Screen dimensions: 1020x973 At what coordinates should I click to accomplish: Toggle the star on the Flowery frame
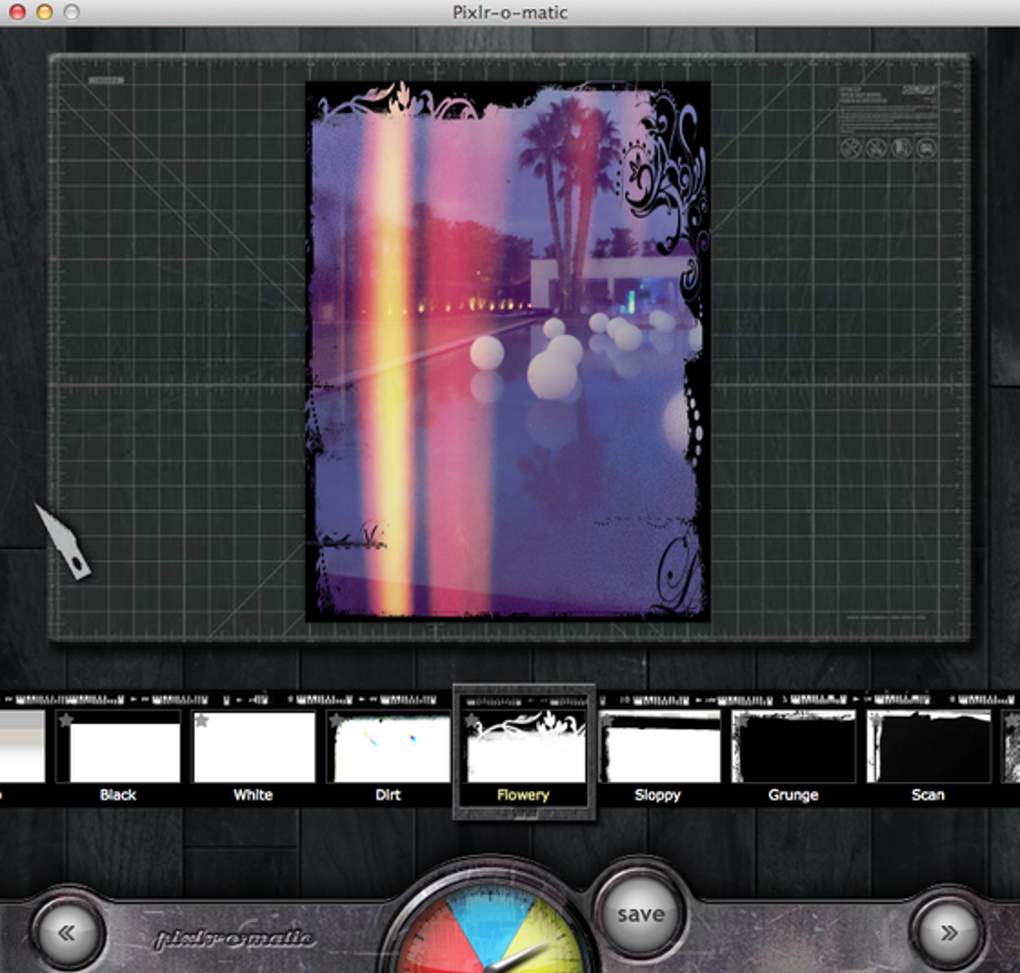click(x=471, y=720)
